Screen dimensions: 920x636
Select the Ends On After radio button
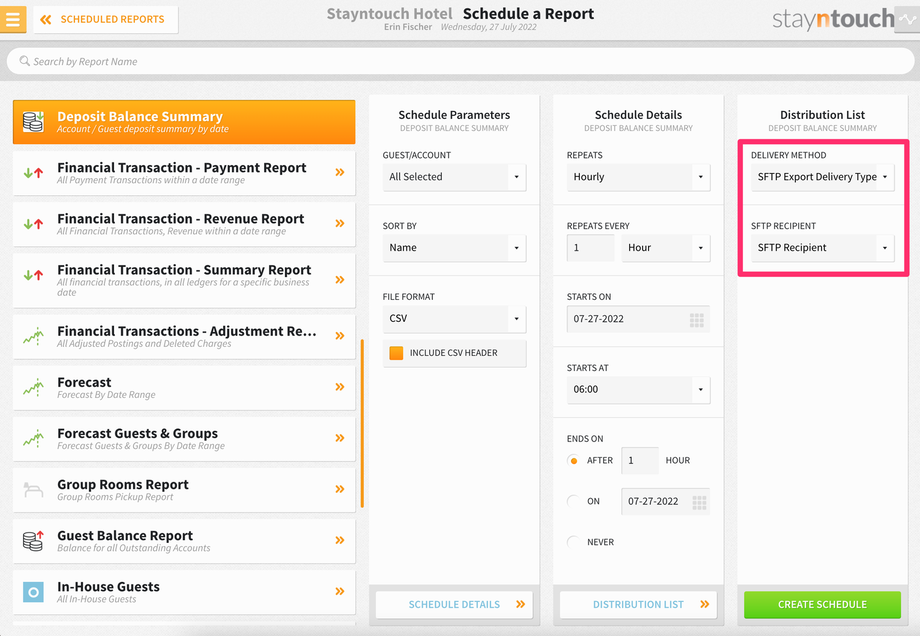(574, 461)
